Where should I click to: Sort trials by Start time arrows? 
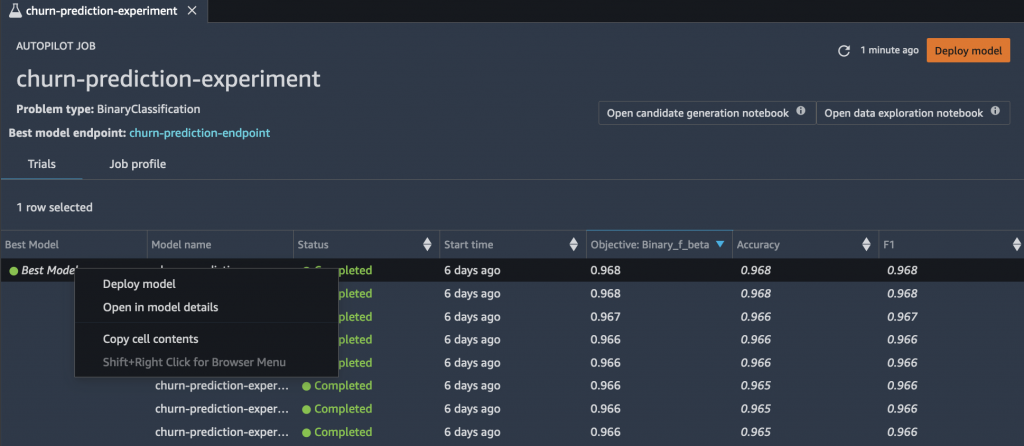[x=573, y=245]
